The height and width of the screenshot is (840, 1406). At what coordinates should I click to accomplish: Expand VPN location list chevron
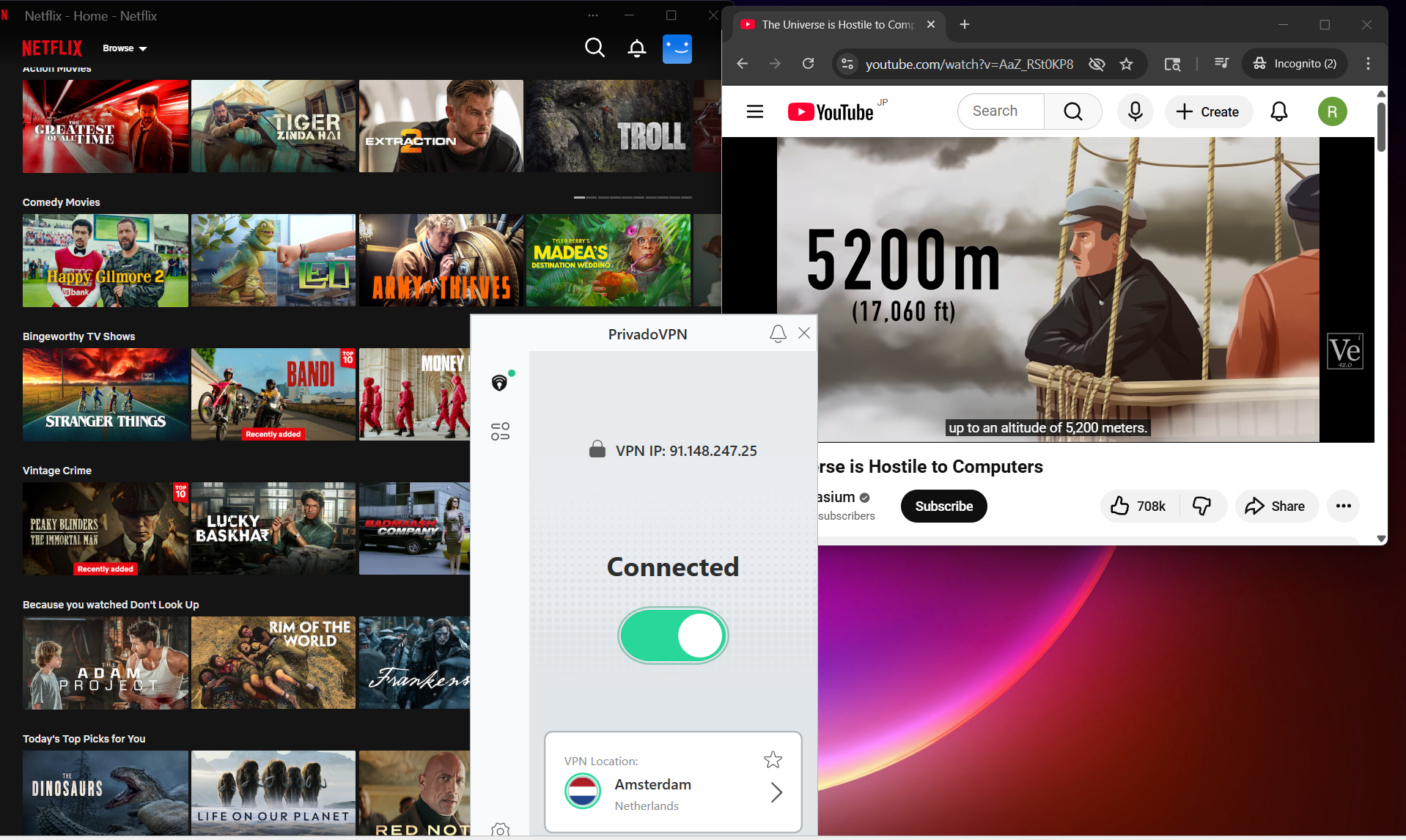click(x=776, y=792)
